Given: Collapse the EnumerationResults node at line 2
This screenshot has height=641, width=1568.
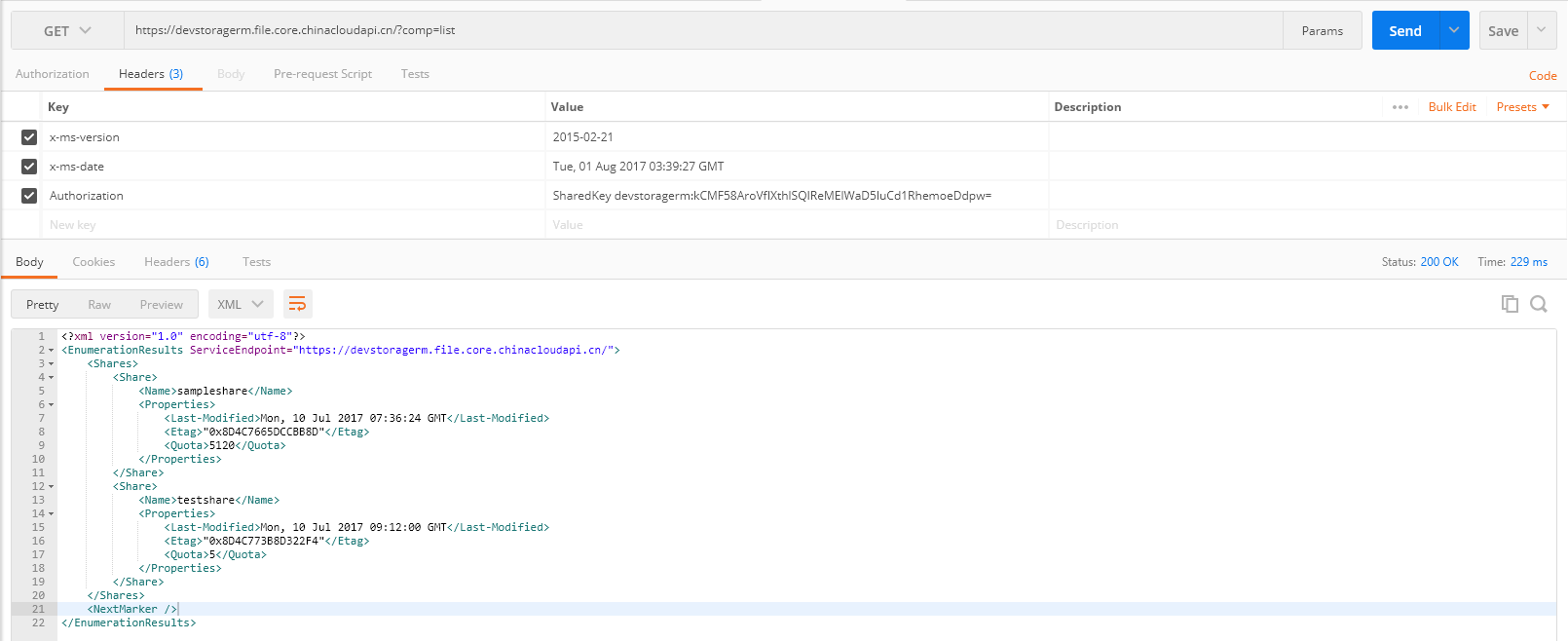Looking at the screenshot, I should tap(51, 351).
